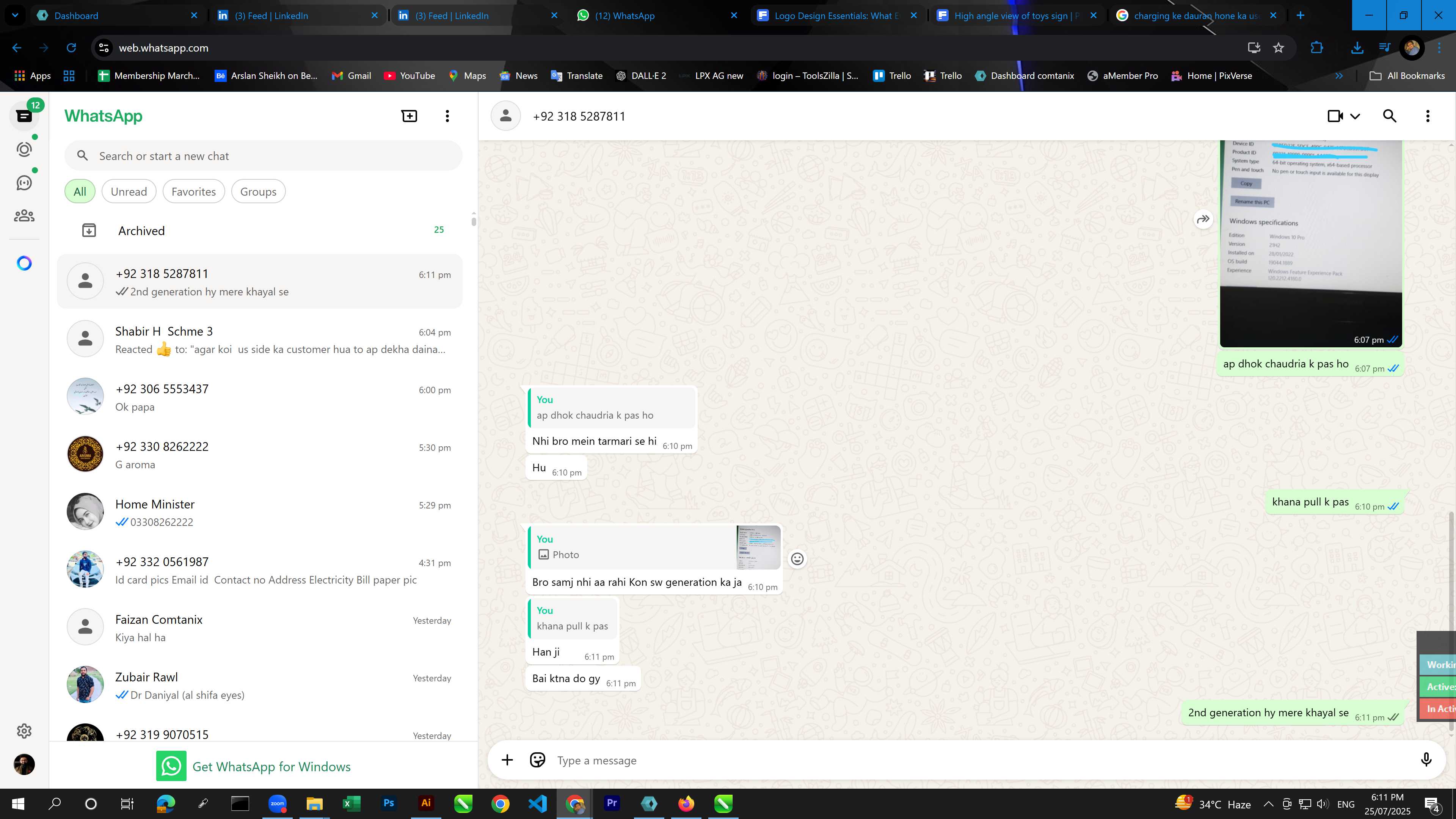1456x819 pixels.
Task: Open the sent Windows specifications photo
Action: 1311,243
